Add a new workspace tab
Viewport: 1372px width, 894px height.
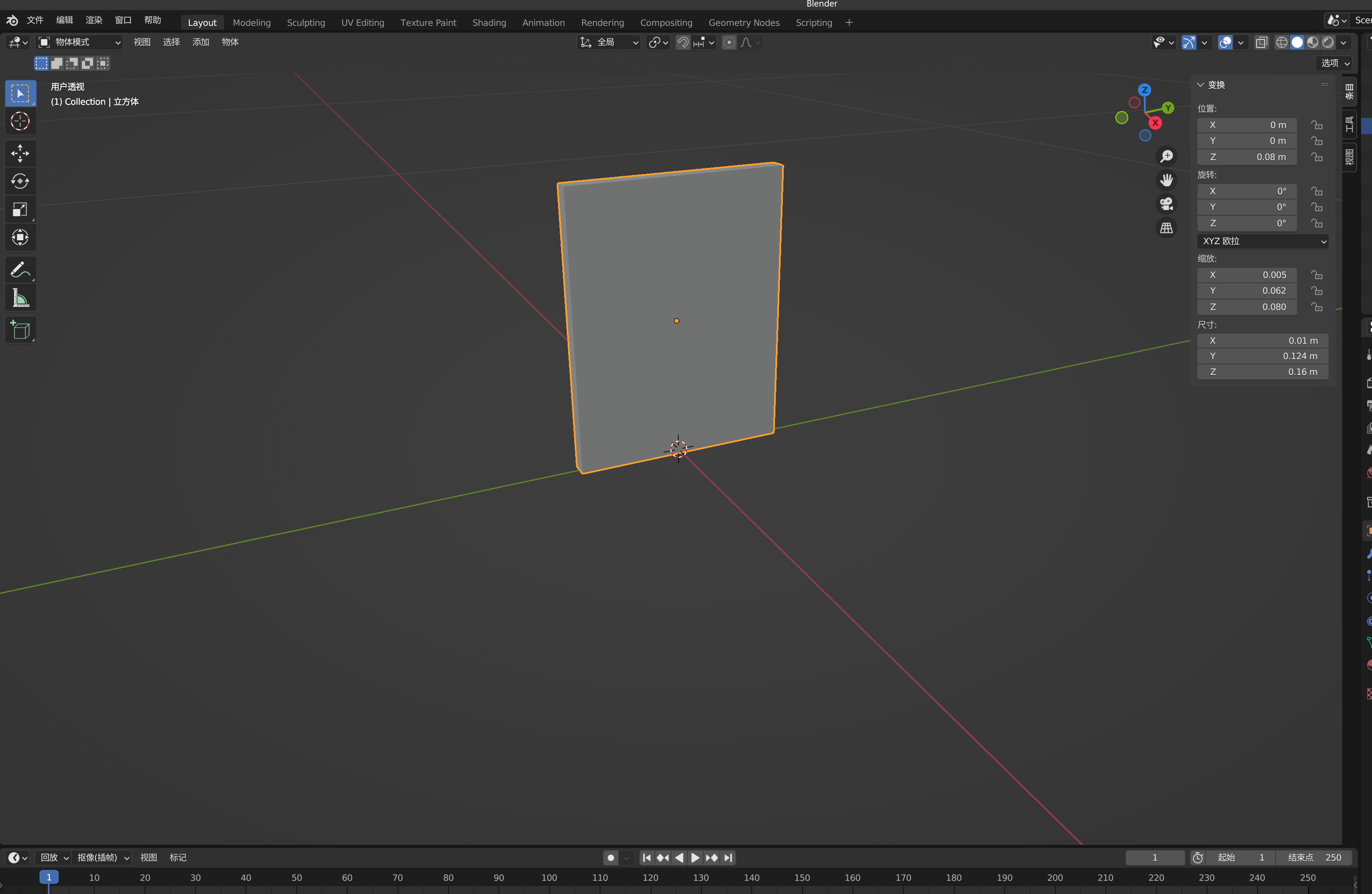tap(849, 22)
